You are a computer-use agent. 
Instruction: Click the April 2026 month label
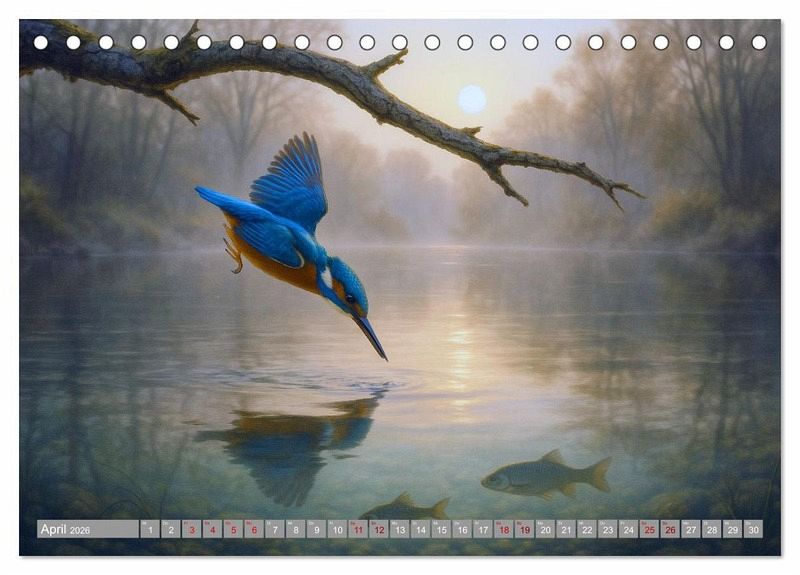(x=88, y=529)
